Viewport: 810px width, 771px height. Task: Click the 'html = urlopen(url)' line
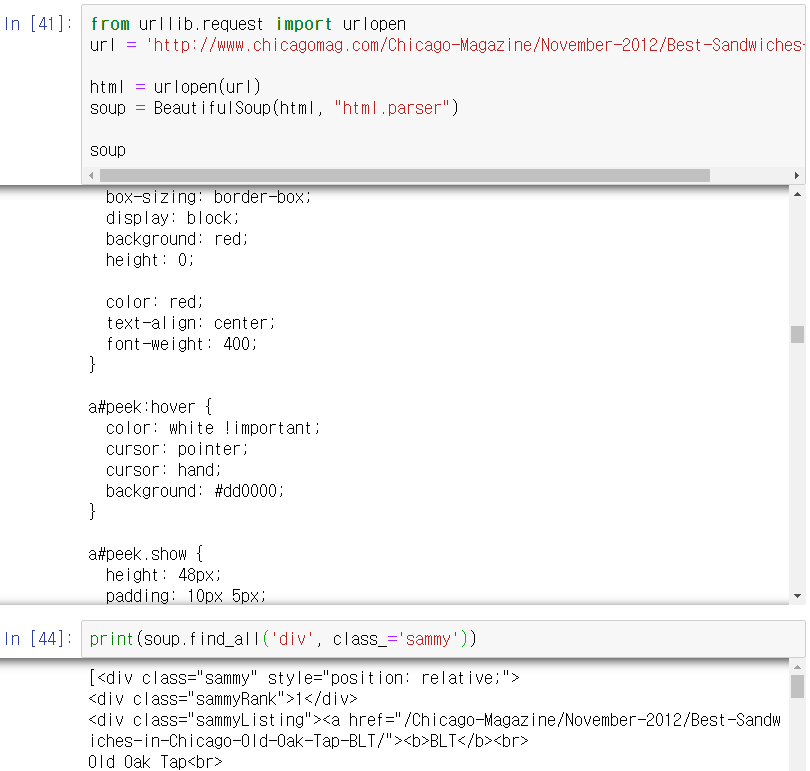pyautogui.click(x=175, y=87)
